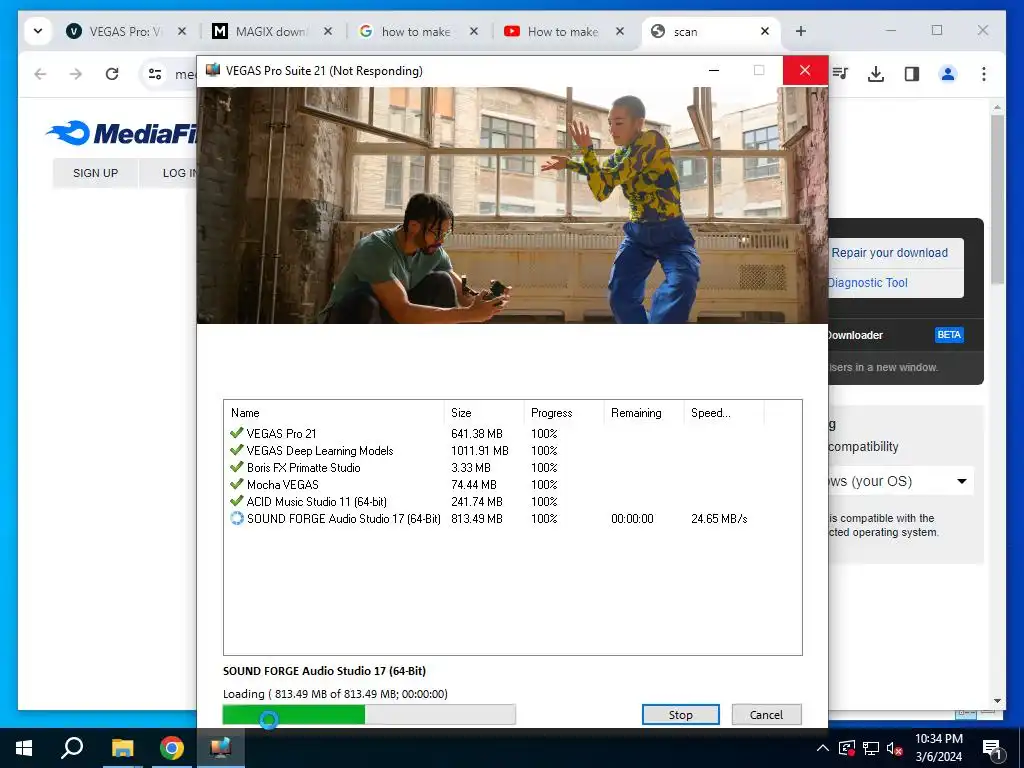Open the operating system dropdown on MediaFire
This screenshot has width=1024, height=768.
click(x=901, y=481)
